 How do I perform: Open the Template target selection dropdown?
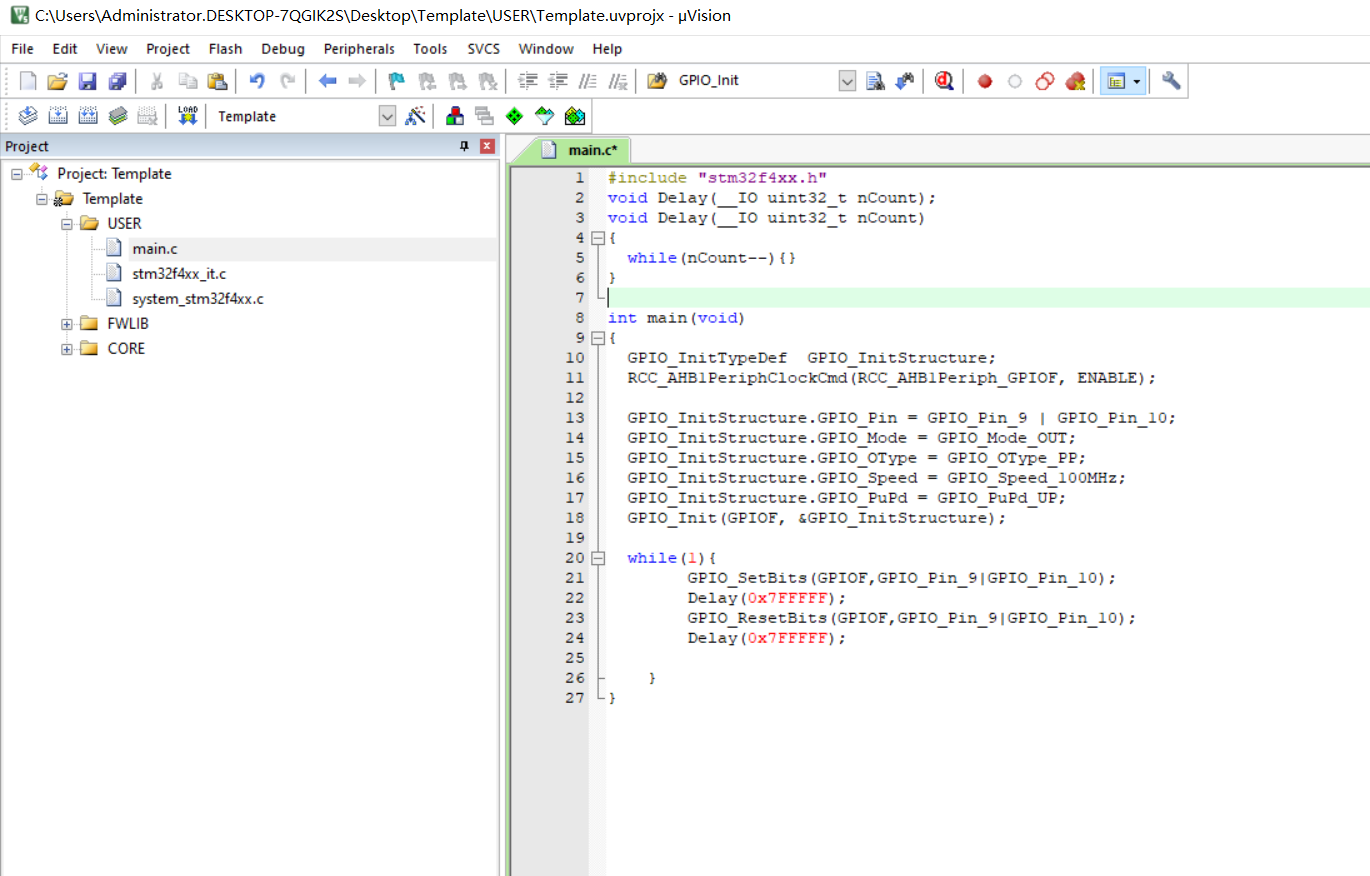[387, 116]
